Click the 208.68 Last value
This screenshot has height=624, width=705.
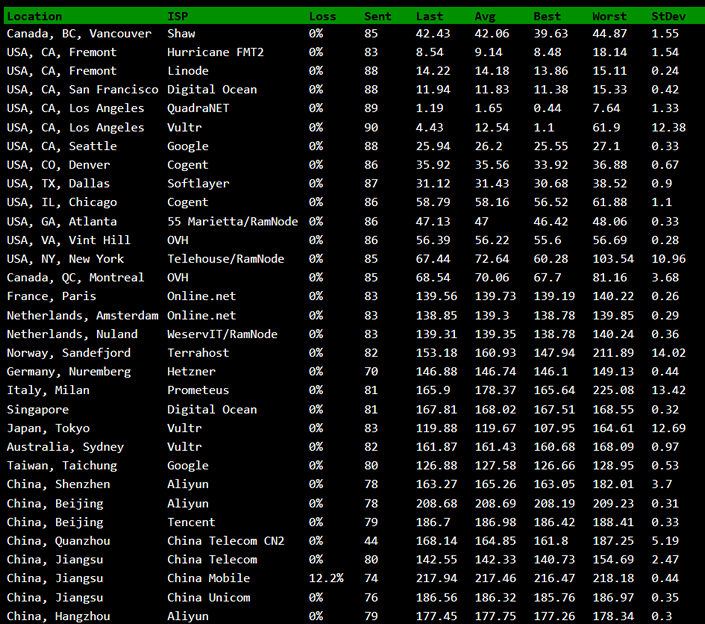point(437,504)
